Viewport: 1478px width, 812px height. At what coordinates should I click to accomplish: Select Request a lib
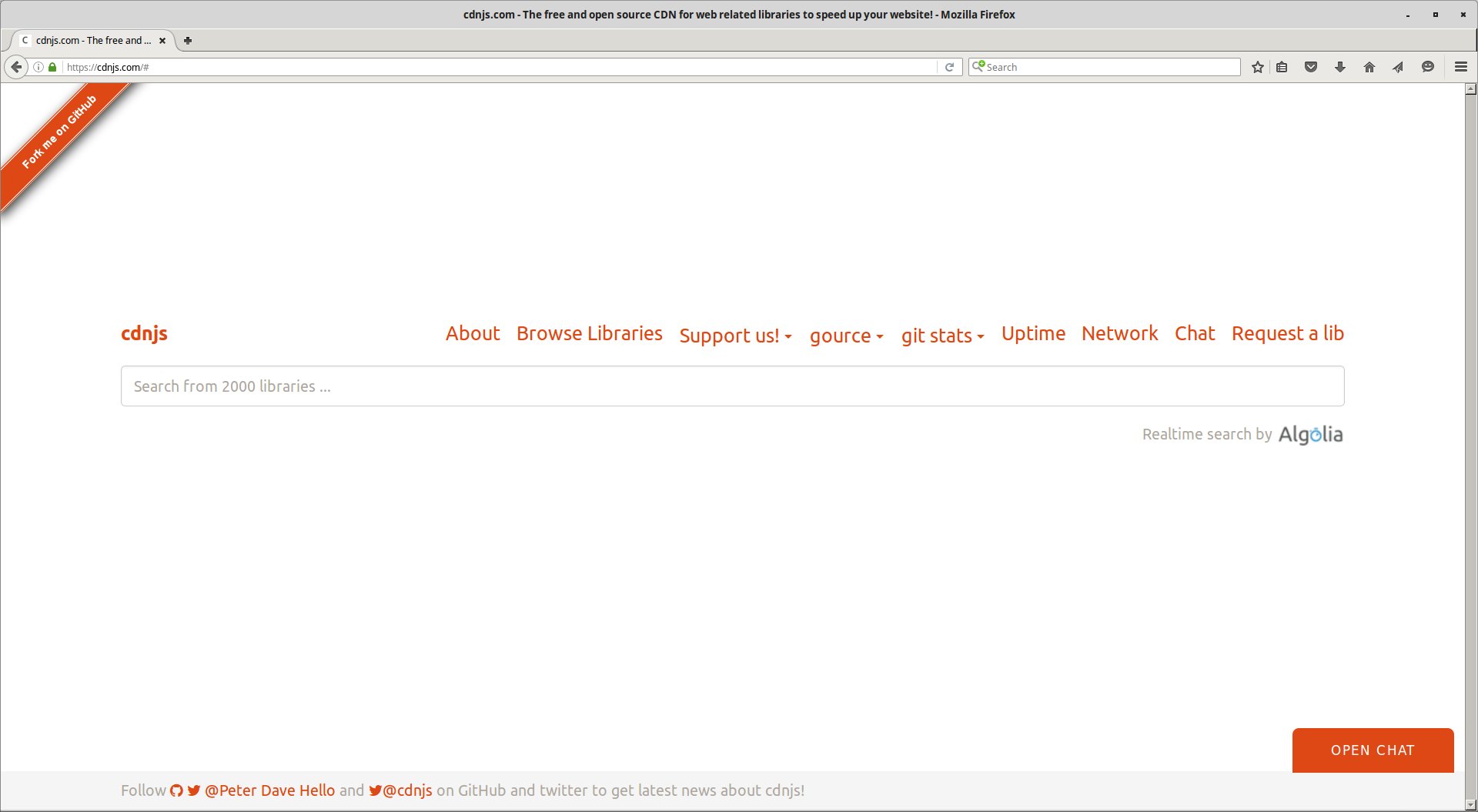1288,333
